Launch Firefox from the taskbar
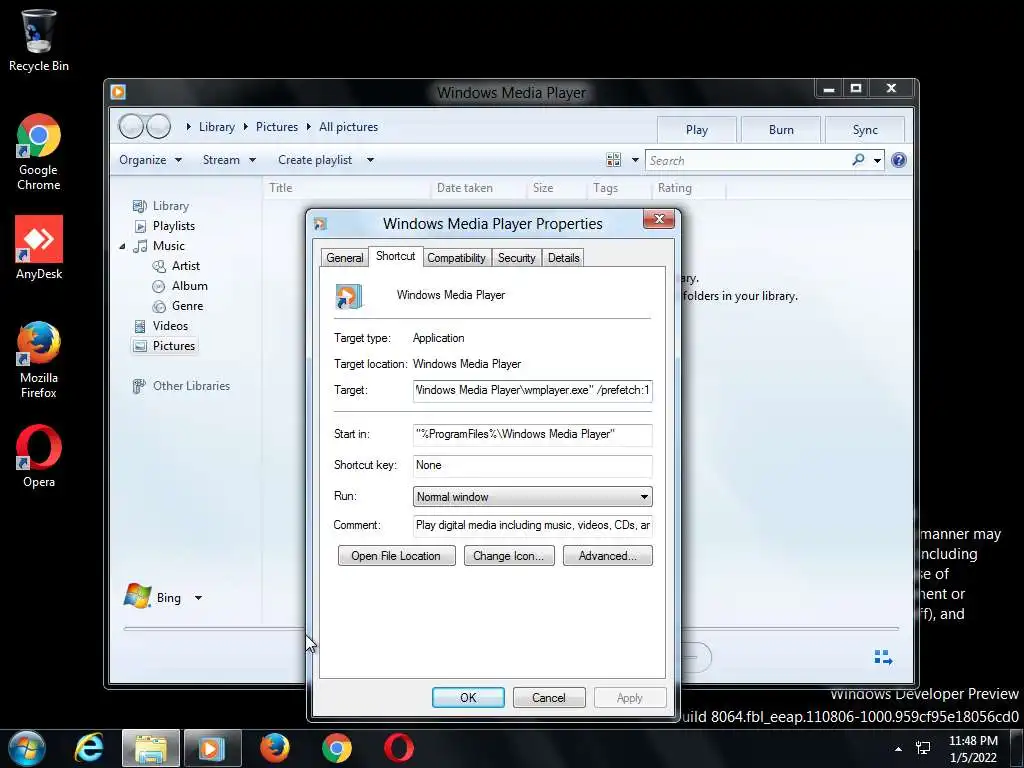1024x768 pixels. click(275, 748)
